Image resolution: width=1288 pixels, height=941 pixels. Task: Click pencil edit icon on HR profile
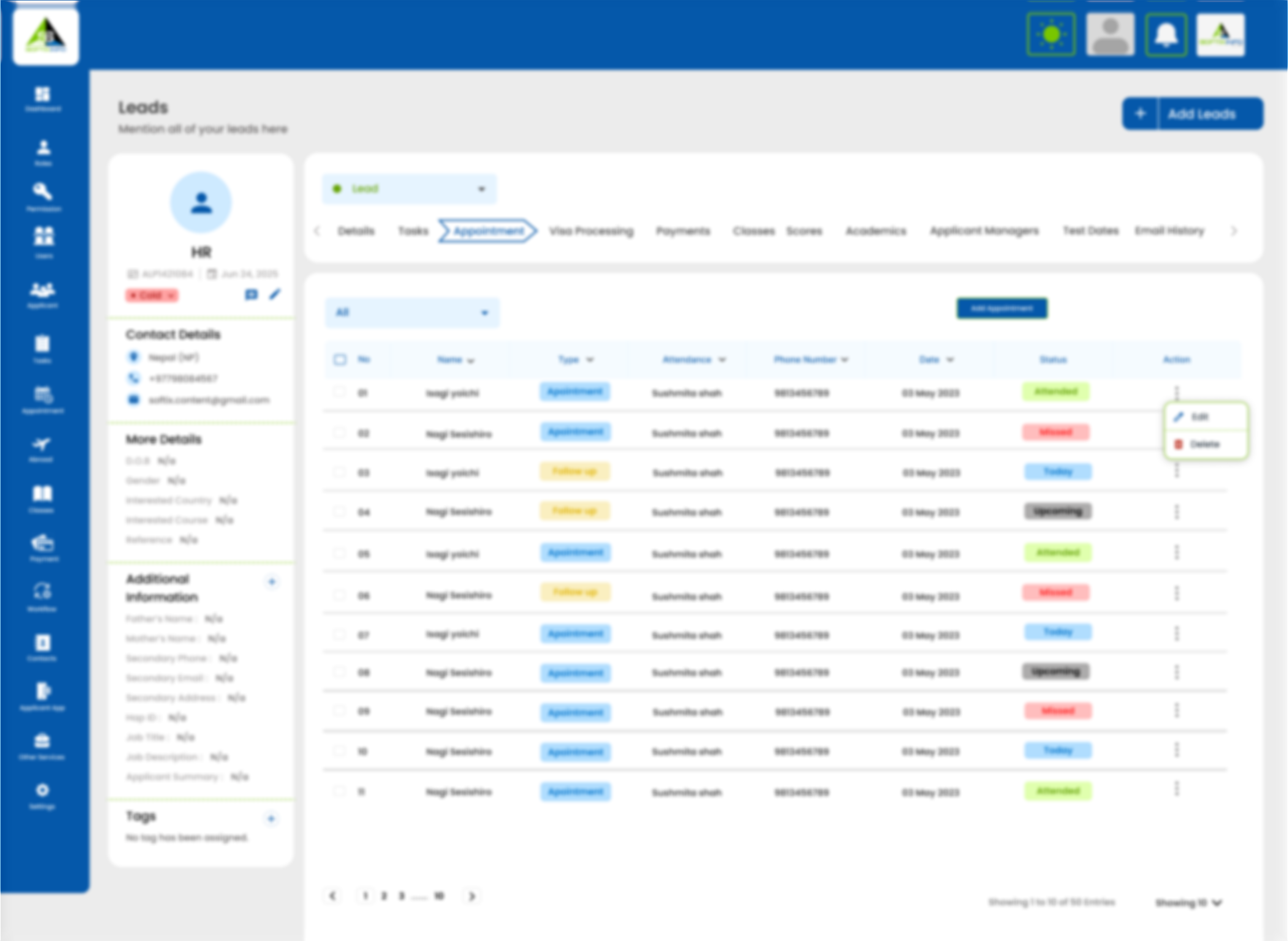275,295
